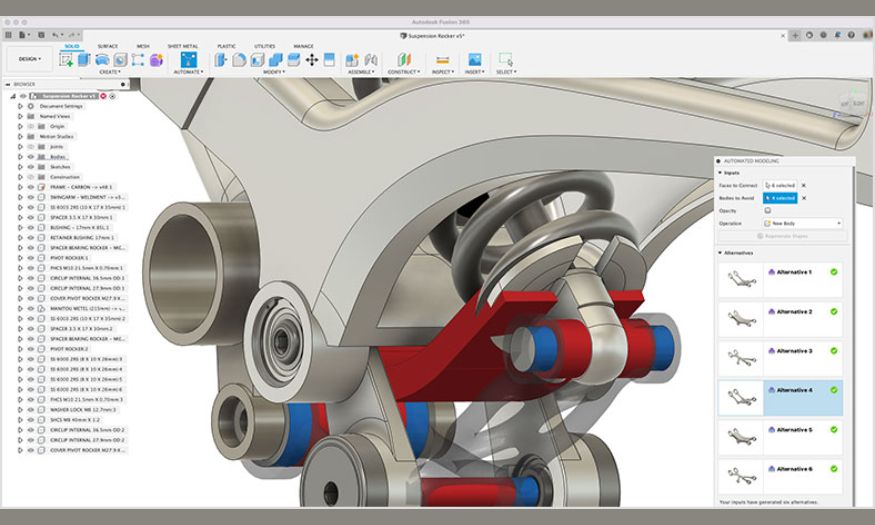Image resolution: width=875 pixels, height=525 pixels.
Task: Toggle visibility of Sketches folder
Action: tap(31, 167)
